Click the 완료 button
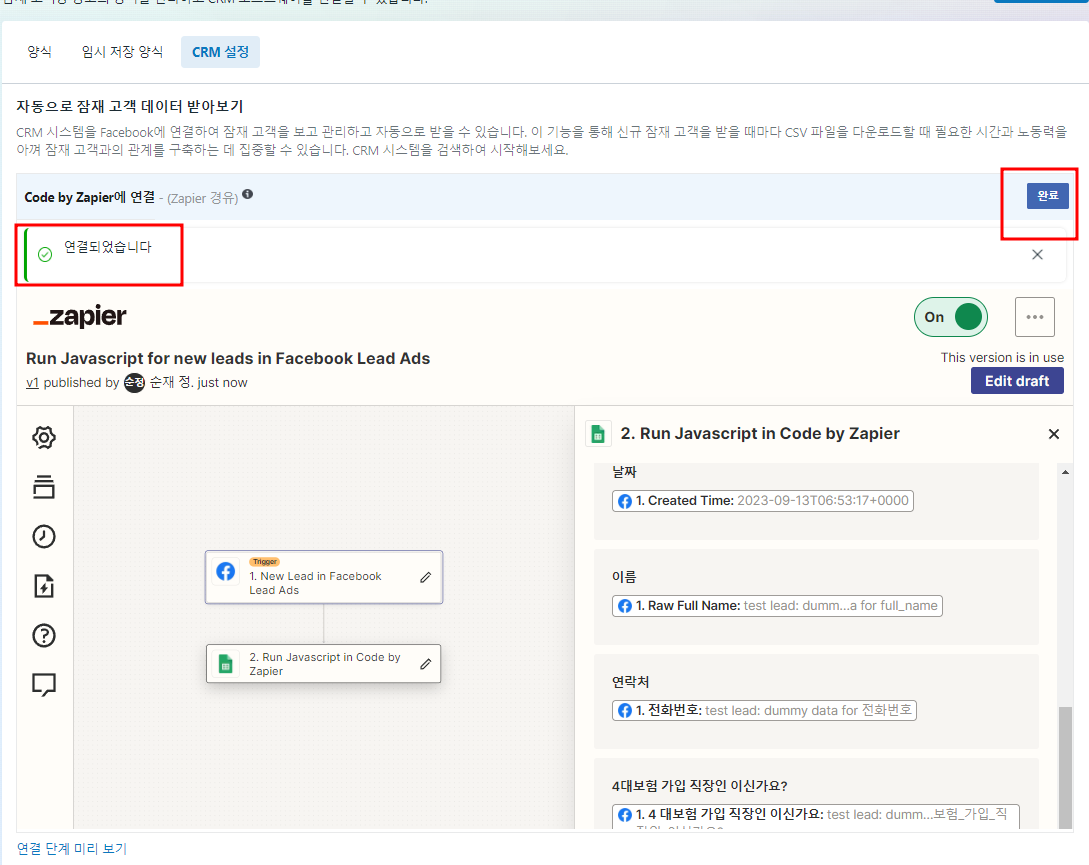 point(1047,196)
